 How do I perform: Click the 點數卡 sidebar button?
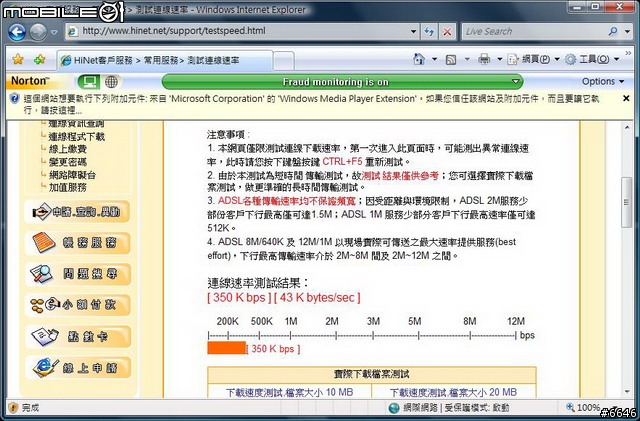[x=77, y=336]
